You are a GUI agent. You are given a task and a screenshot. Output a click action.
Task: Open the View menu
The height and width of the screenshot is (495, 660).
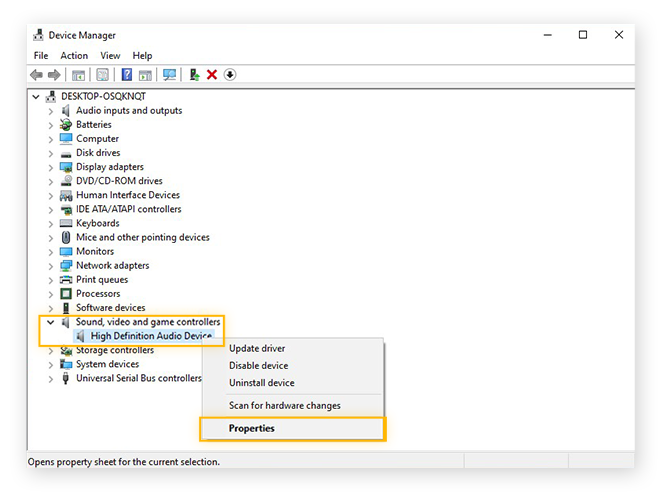pyautogui.click(x=110, y=56)
